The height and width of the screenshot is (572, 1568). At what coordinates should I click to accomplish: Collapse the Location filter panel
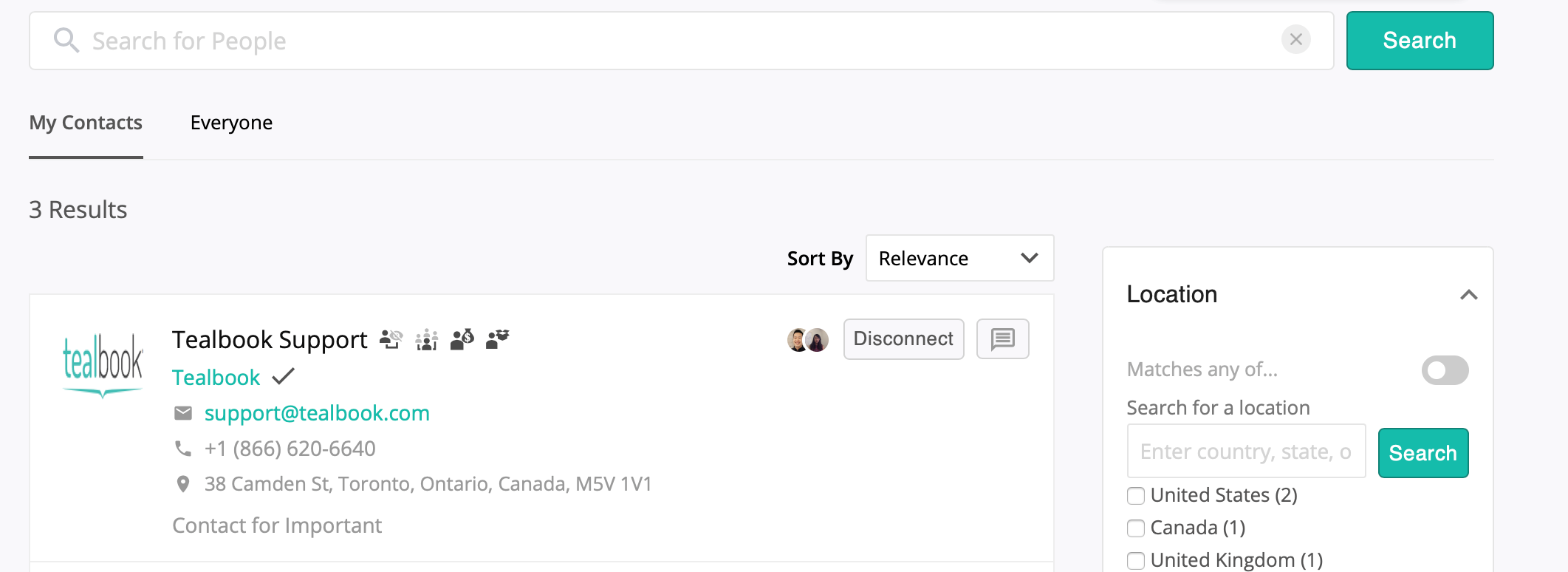coord(1468,295)
